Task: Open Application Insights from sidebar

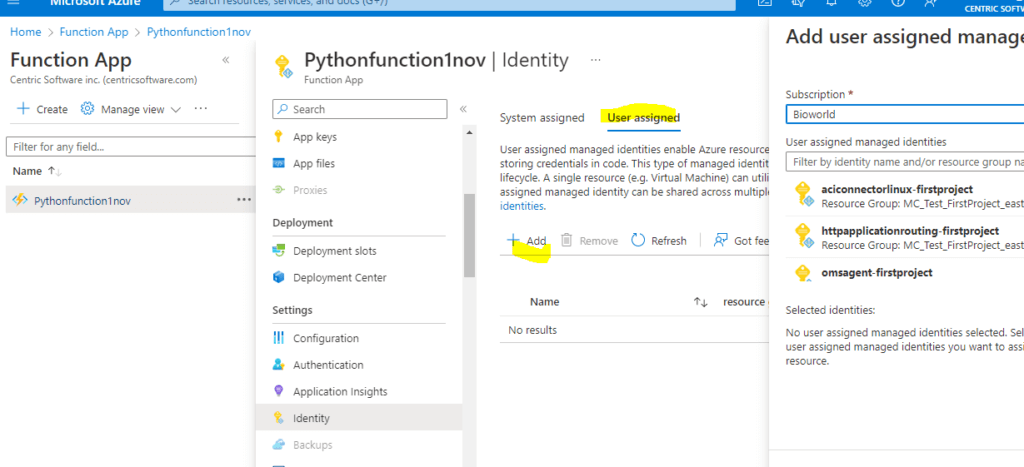Action: click(340, 392)
